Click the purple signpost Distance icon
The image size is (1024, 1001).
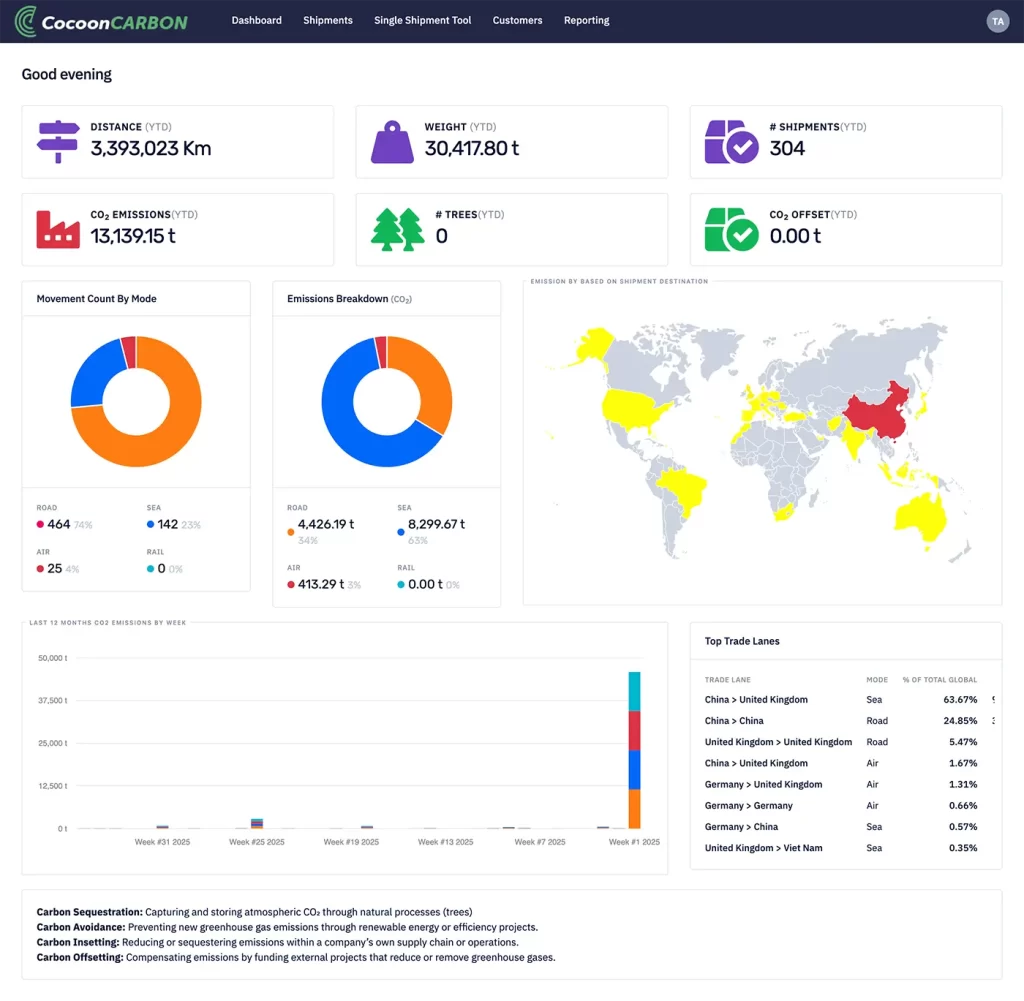(58, 141)
